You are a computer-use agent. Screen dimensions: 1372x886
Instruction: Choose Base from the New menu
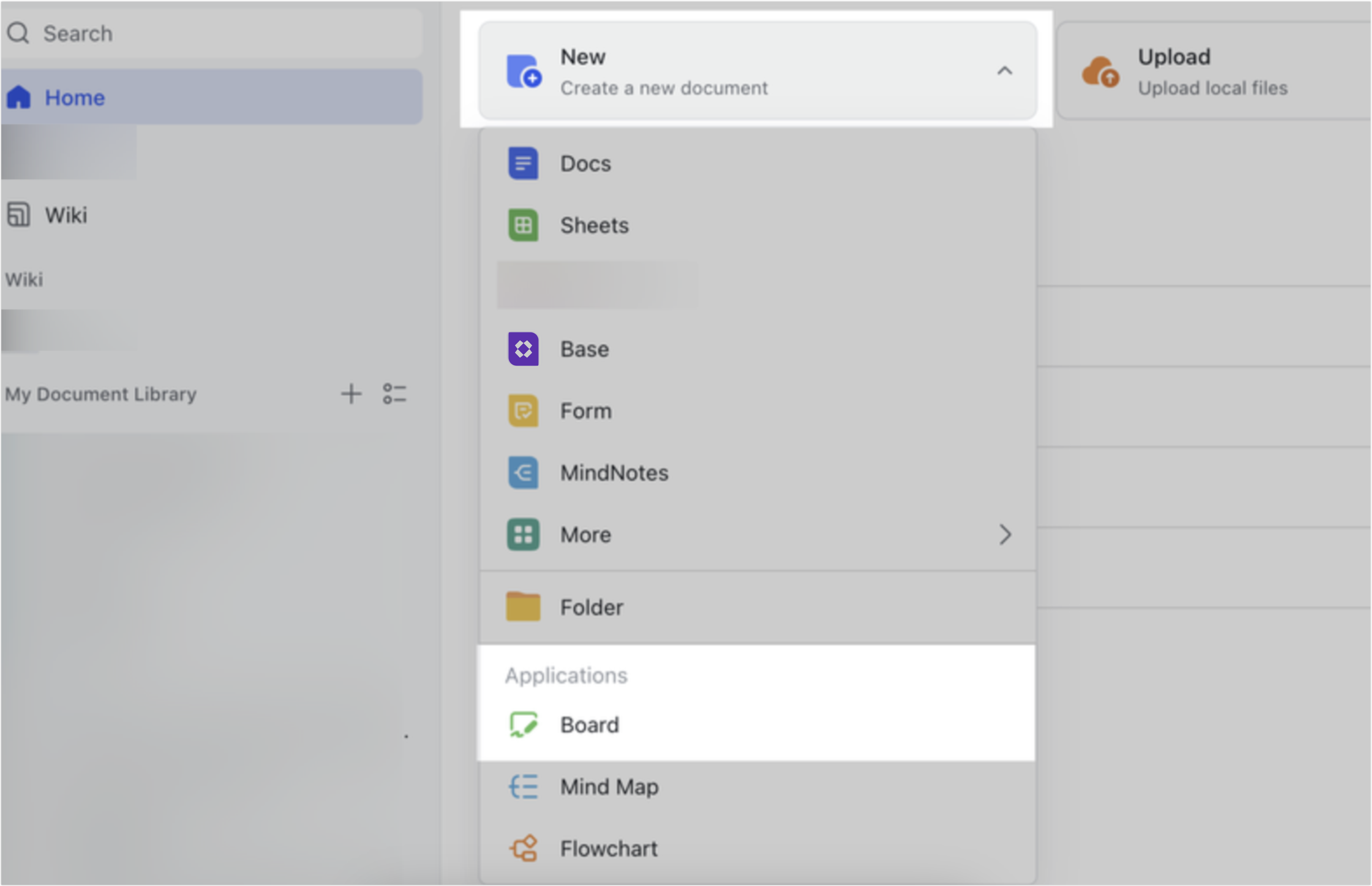(x=757, y=349)
